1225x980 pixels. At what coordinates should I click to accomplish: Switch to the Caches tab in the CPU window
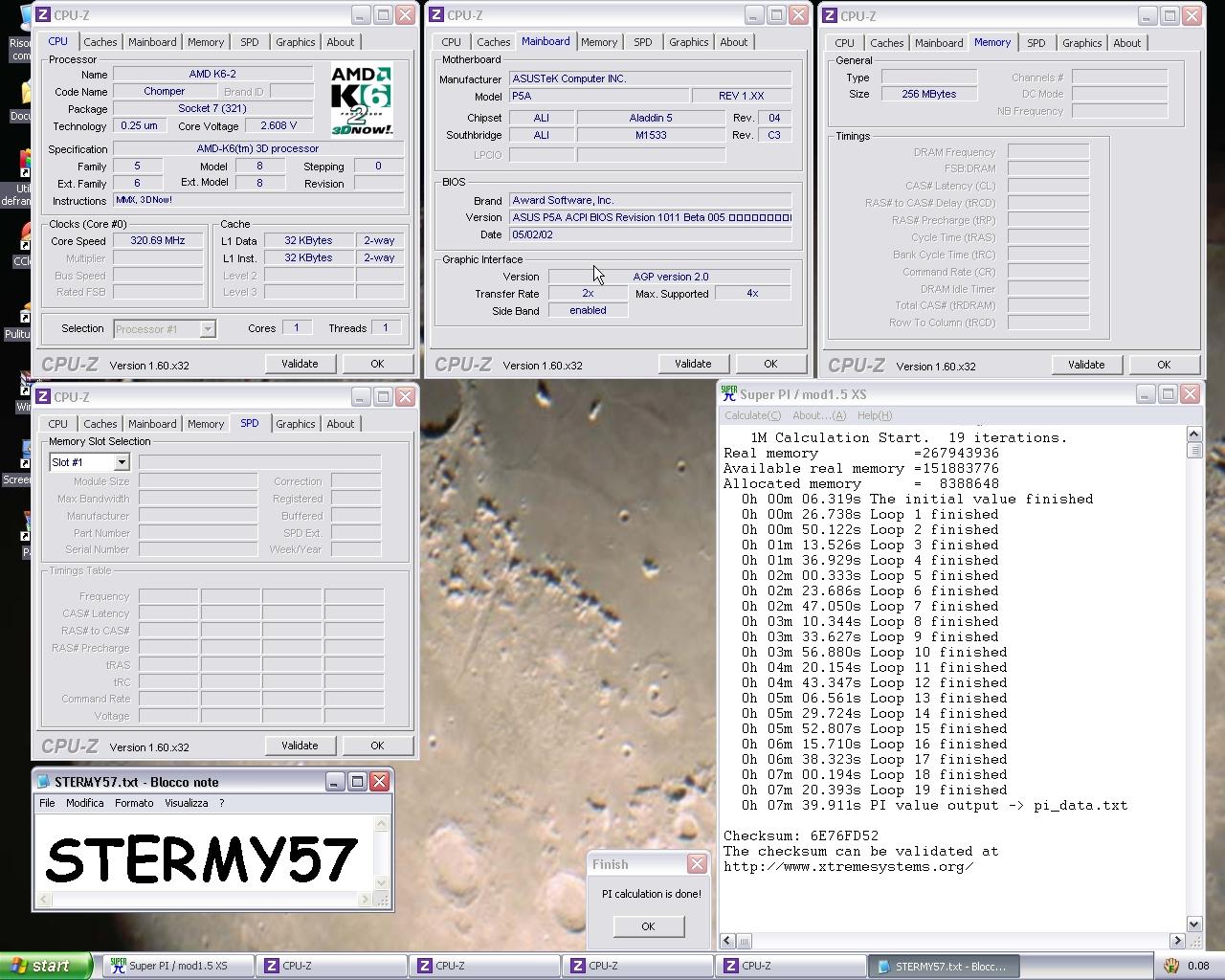[x=100, y=42]
